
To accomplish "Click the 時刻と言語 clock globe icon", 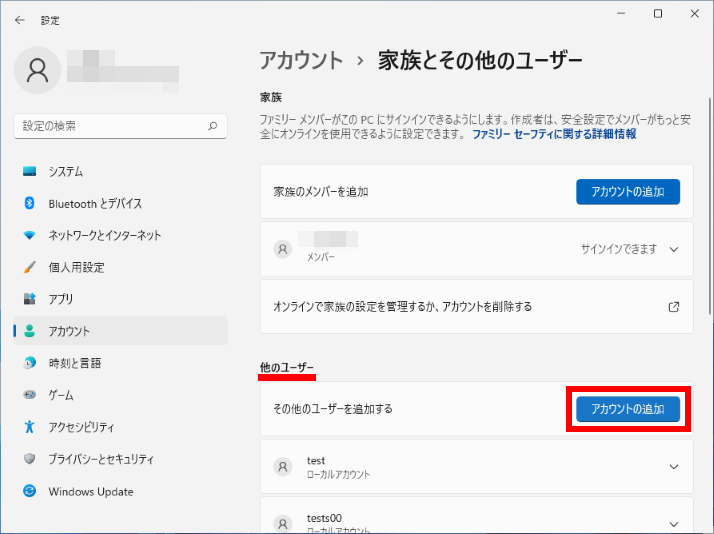I will (x=30, y=363).
